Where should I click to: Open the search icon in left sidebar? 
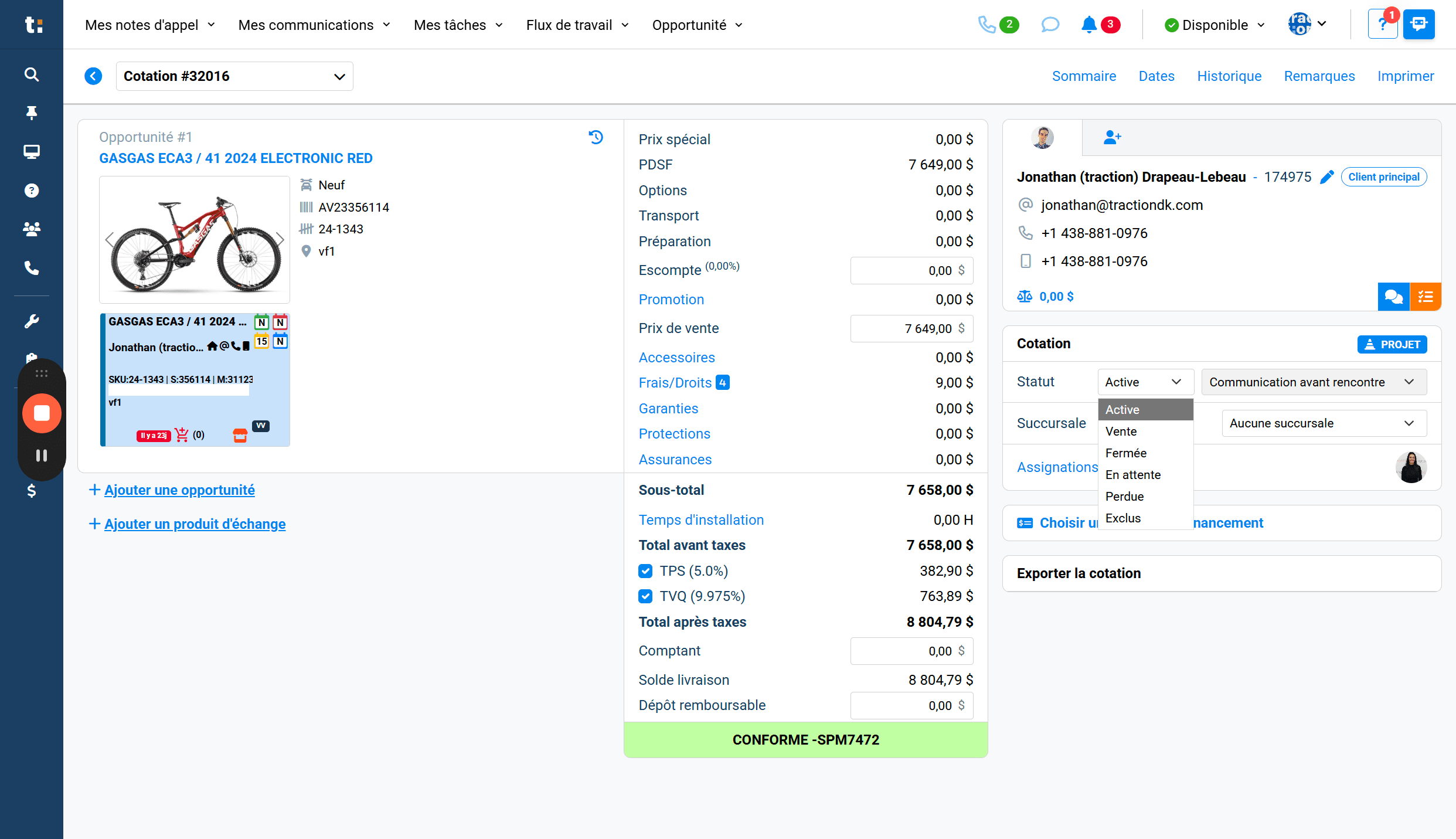click(32, 74)
